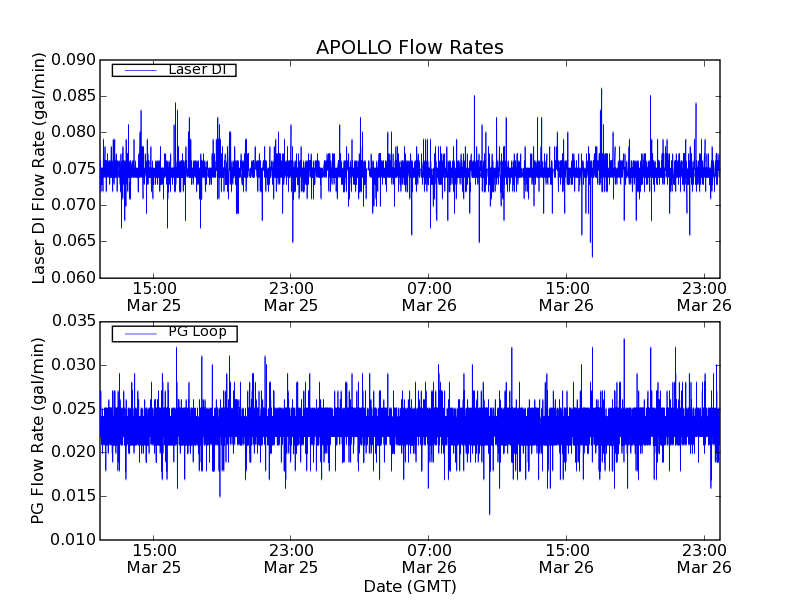
Task: Click the Laser DI Flow Rate y-axis label
Action: pyautogui.click(x=40, y=168)
